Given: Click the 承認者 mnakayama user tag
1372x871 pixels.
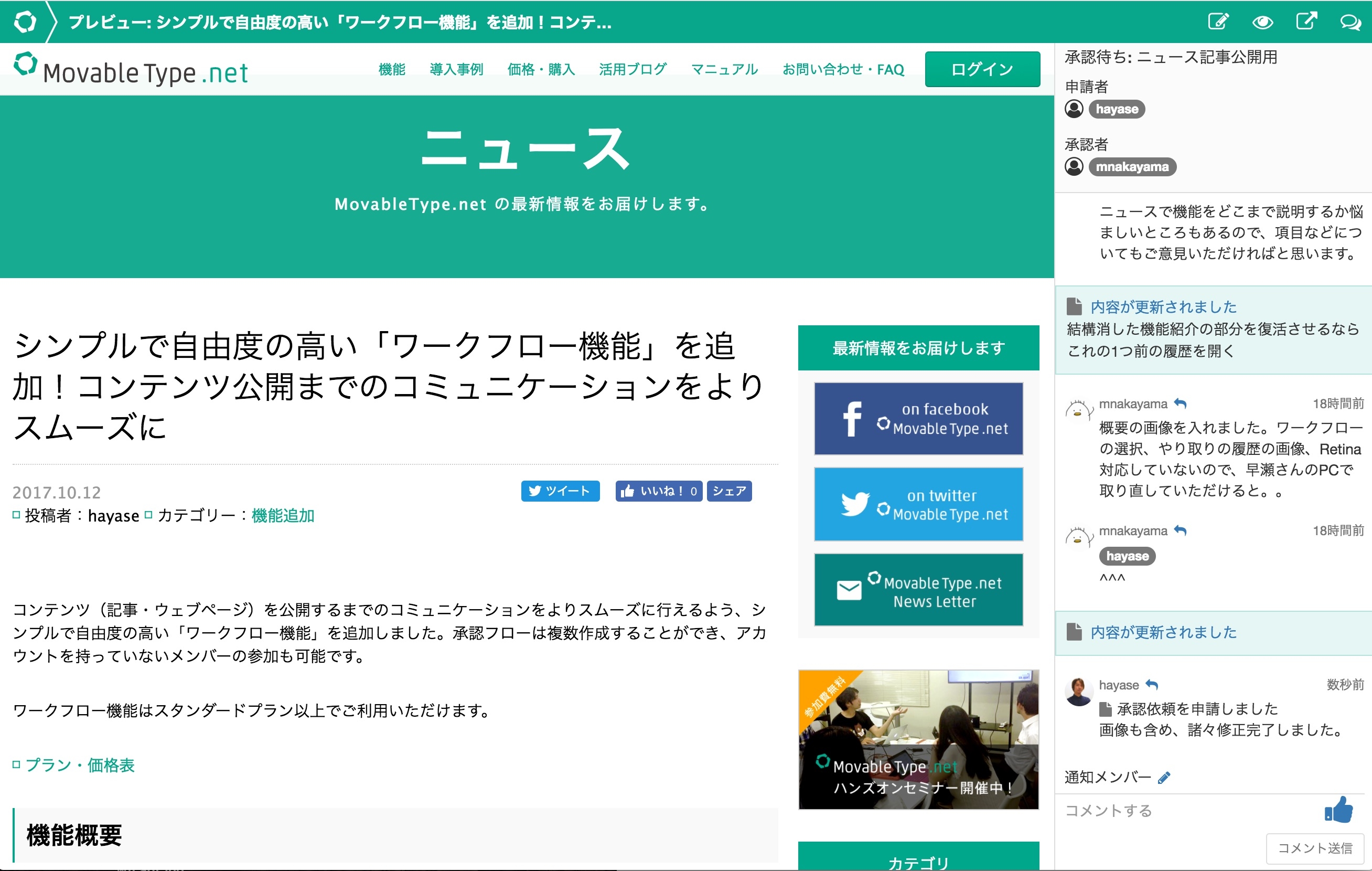Looking at the screenshot, I should pos(1132,166).
